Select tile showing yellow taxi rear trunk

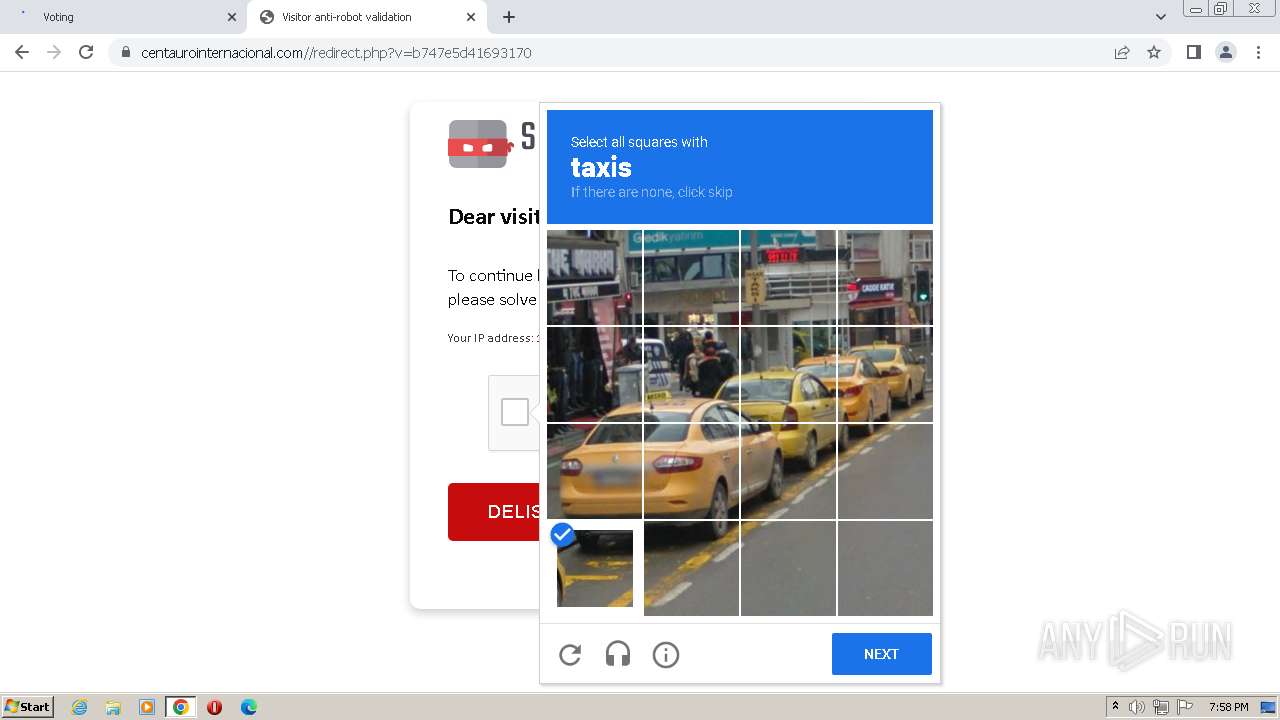[x=594, y=471]
